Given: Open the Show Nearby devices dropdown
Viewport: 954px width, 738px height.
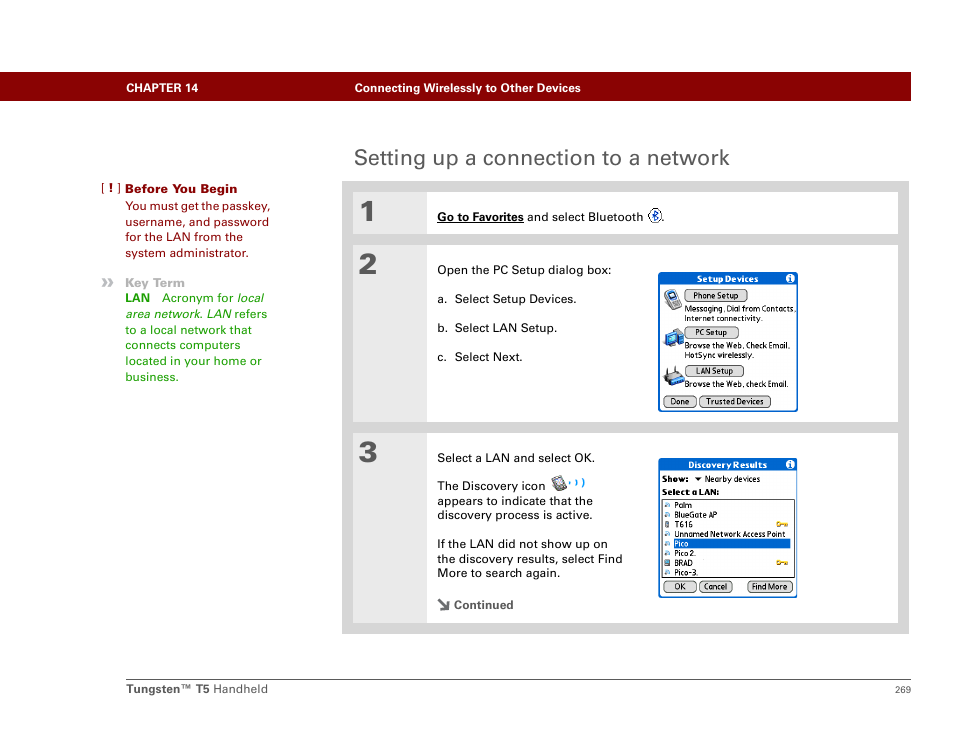Looking at the screenshot, I should pyautogui.click(x=727, y=479).
